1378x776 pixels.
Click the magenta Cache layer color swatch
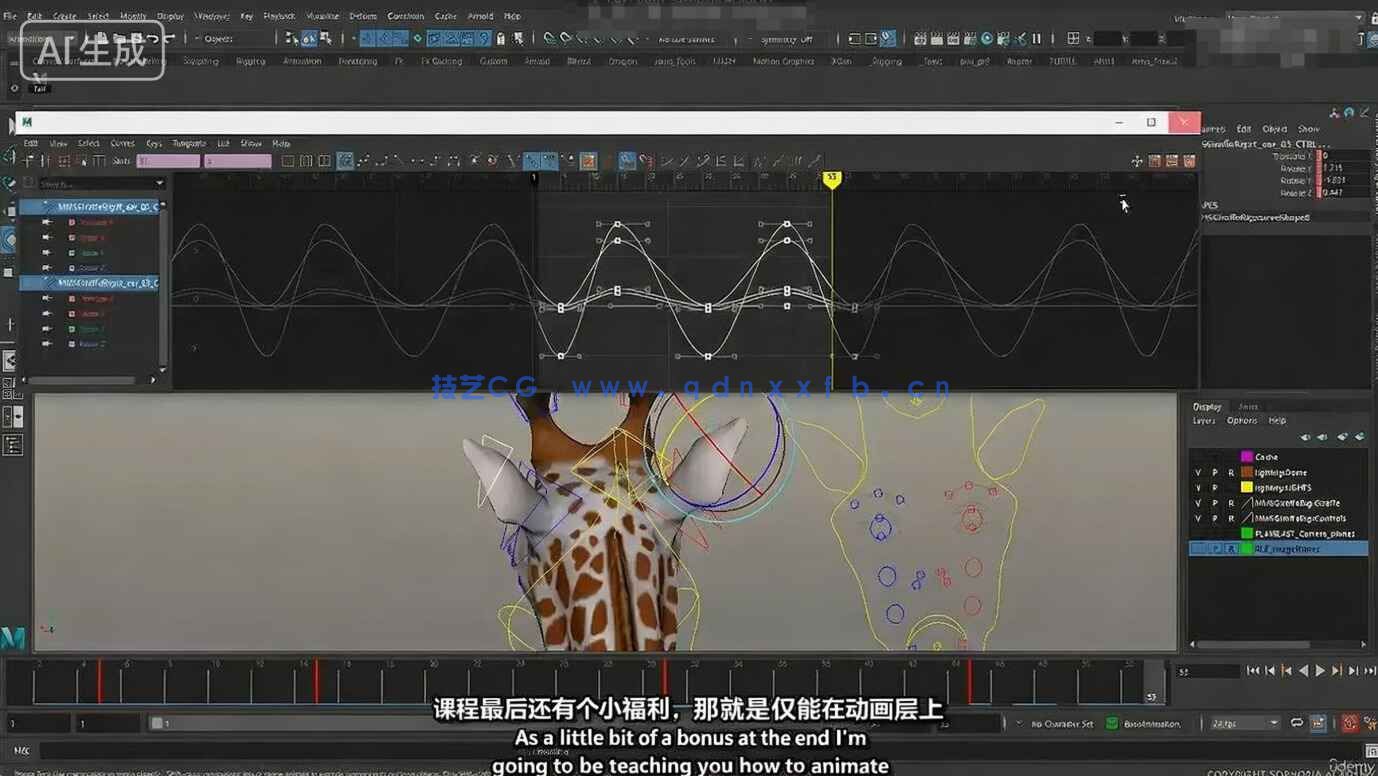click(1247, 457)
